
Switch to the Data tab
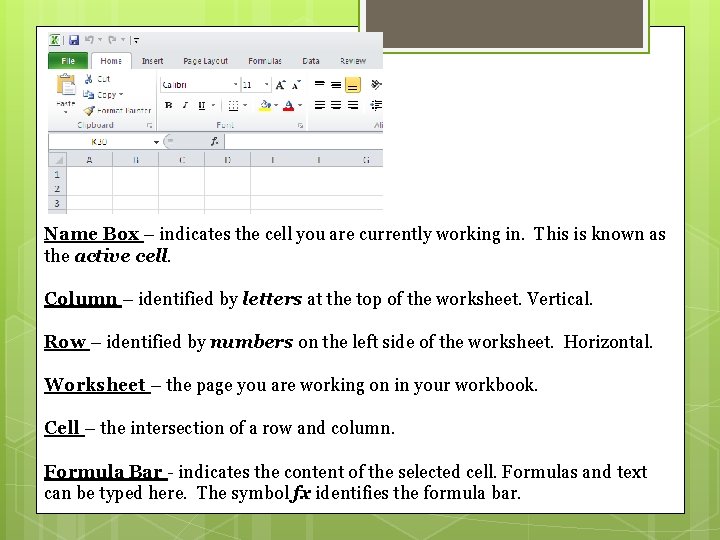[x=311, y=61]
